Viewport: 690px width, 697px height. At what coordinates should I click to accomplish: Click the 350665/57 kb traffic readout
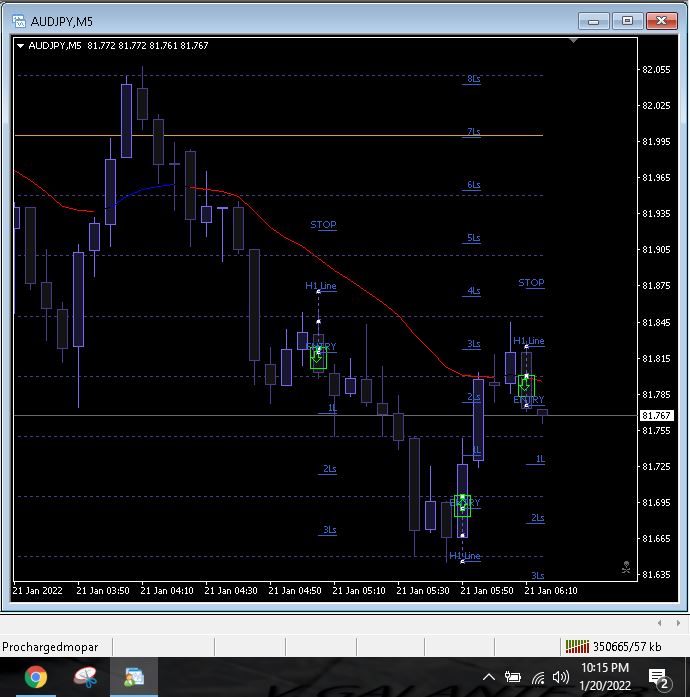point(627,647)
